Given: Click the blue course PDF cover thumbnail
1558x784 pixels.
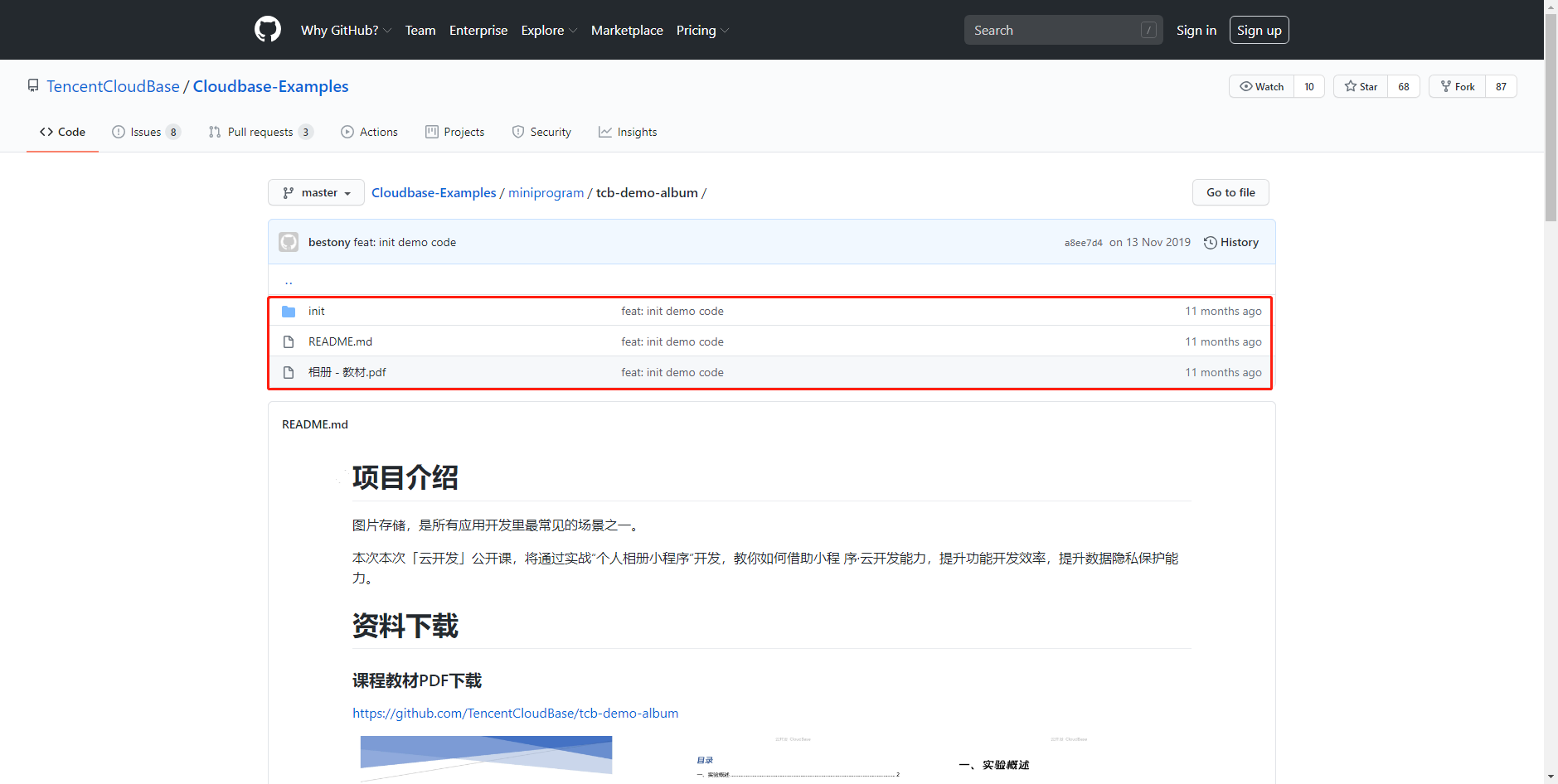Looking at the screenshot, I should (486, 758).
